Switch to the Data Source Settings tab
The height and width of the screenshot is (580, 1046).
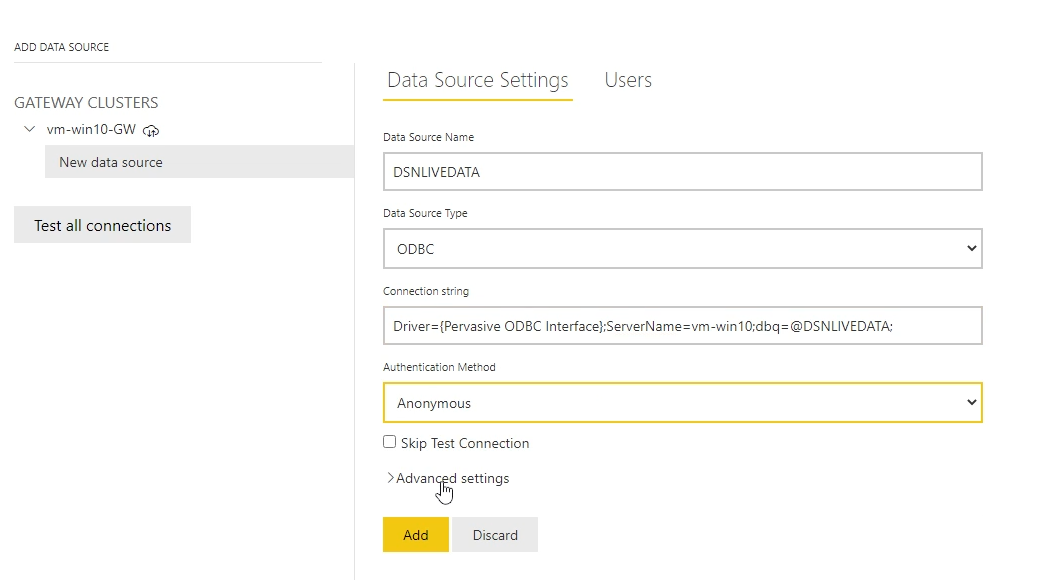click(x=477, y=80)
